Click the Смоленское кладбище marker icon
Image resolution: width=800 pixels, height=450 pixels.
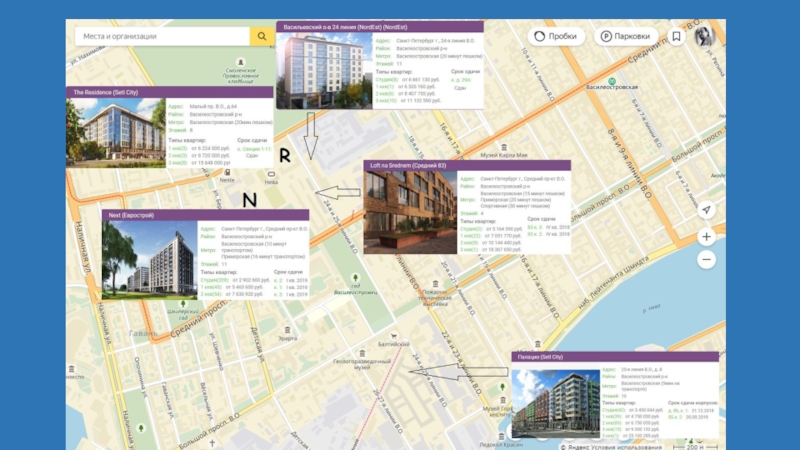click(241, 62)
